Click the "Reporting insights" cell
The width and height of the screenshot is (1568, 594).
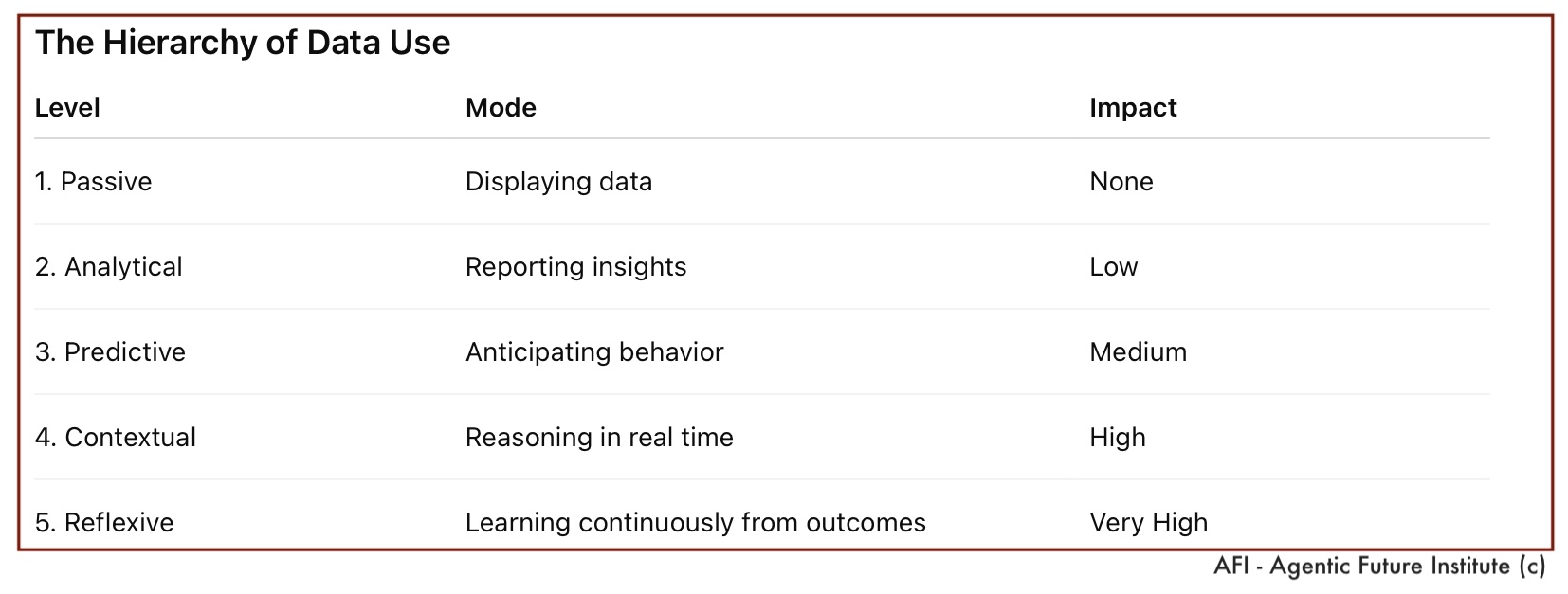(x=575, y=267)
